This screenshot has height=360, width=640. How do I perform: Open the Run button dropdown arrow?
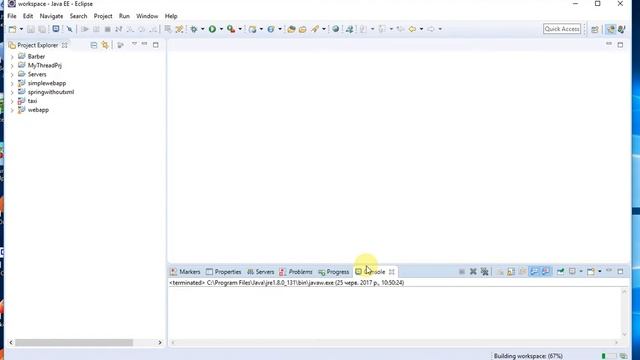click(221, 29)
